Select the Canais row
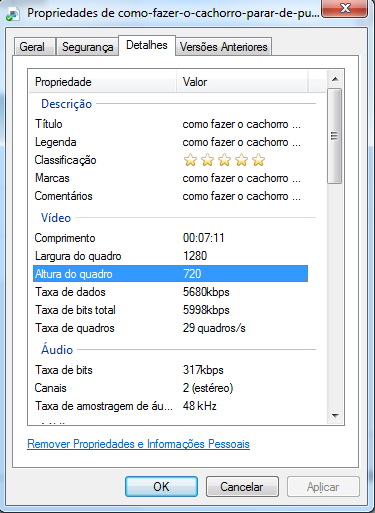The width and height of the screenshot is (375, 513). (170, 388)
